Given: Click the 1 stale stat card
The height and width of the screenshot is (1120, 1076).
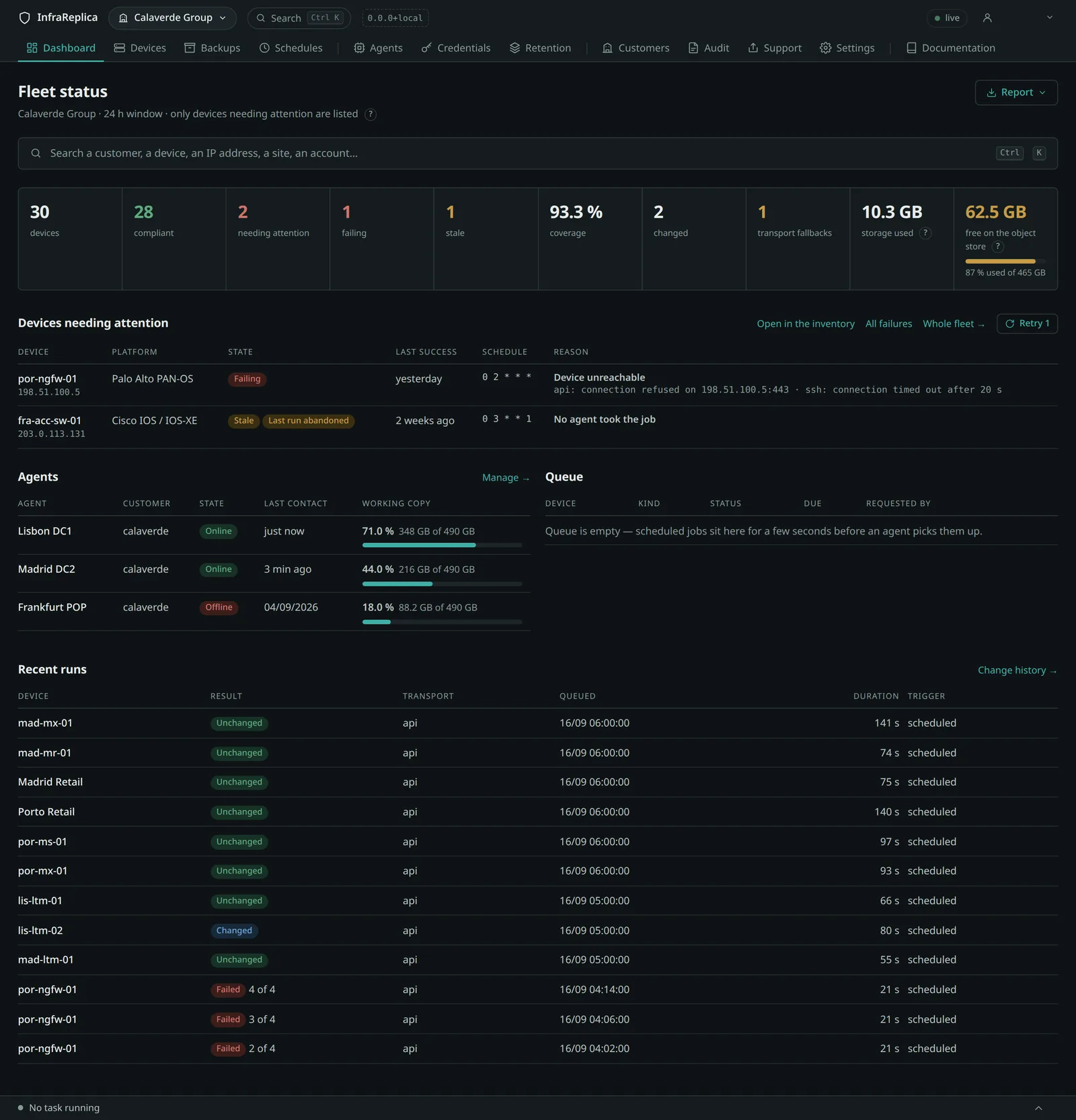Looking at the screenshot, I should [x=486, y=239].
